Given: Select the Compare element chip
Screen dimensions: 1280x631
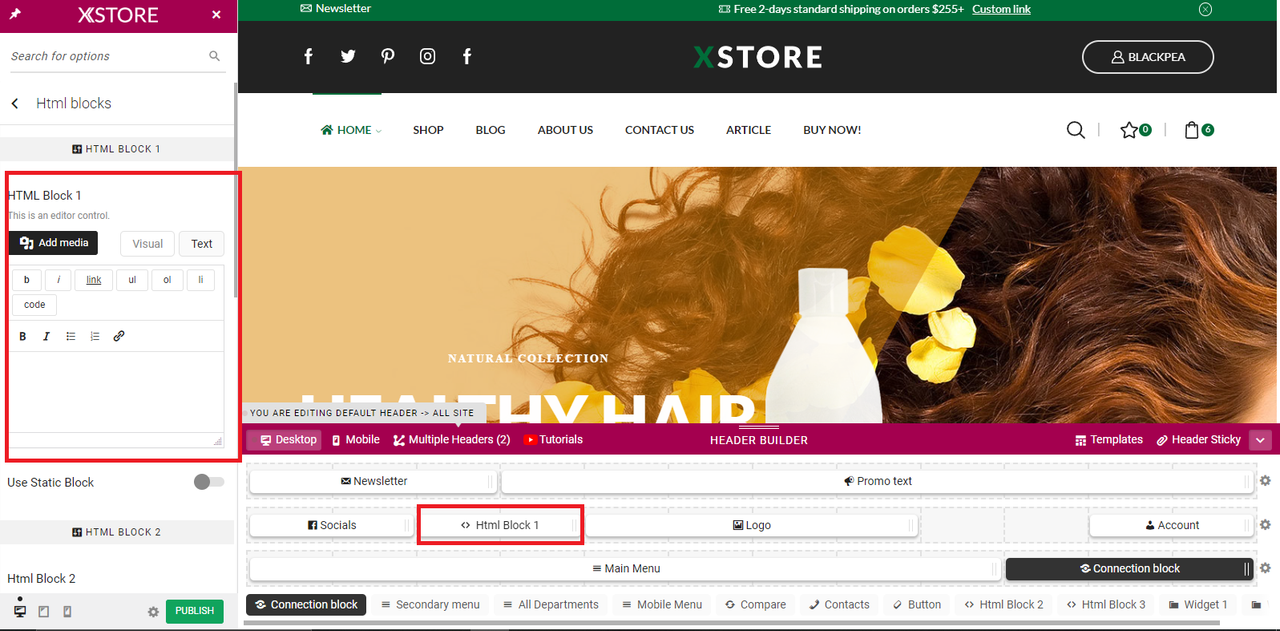Looking at the screenshot, I should click(755, 605).
